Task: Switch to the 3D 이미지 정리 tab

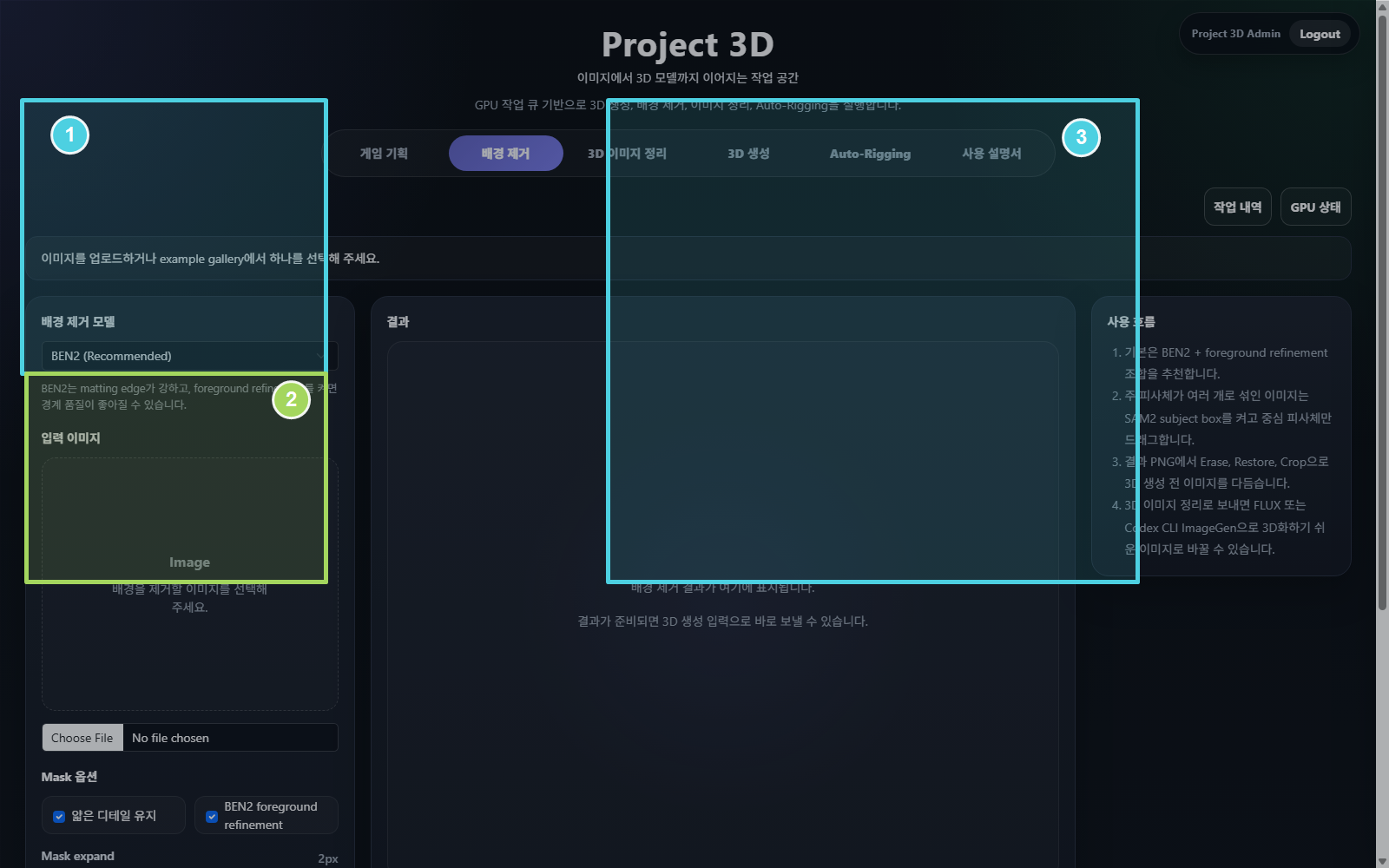Action: pyautogui.click(x=627, y=154)
